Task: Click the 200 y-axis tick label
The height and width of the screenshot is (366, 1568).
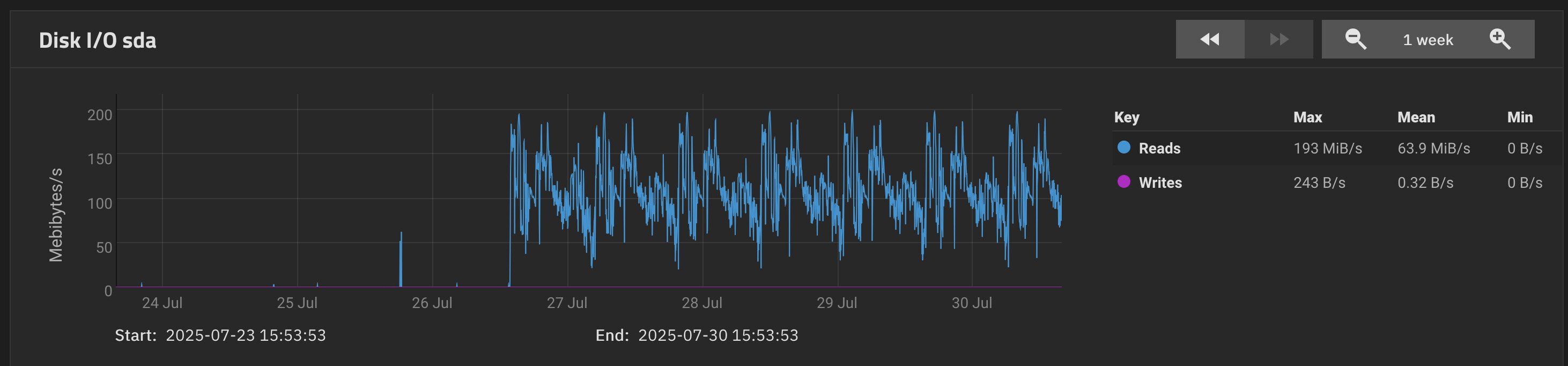Action: [x=100, y=115]
